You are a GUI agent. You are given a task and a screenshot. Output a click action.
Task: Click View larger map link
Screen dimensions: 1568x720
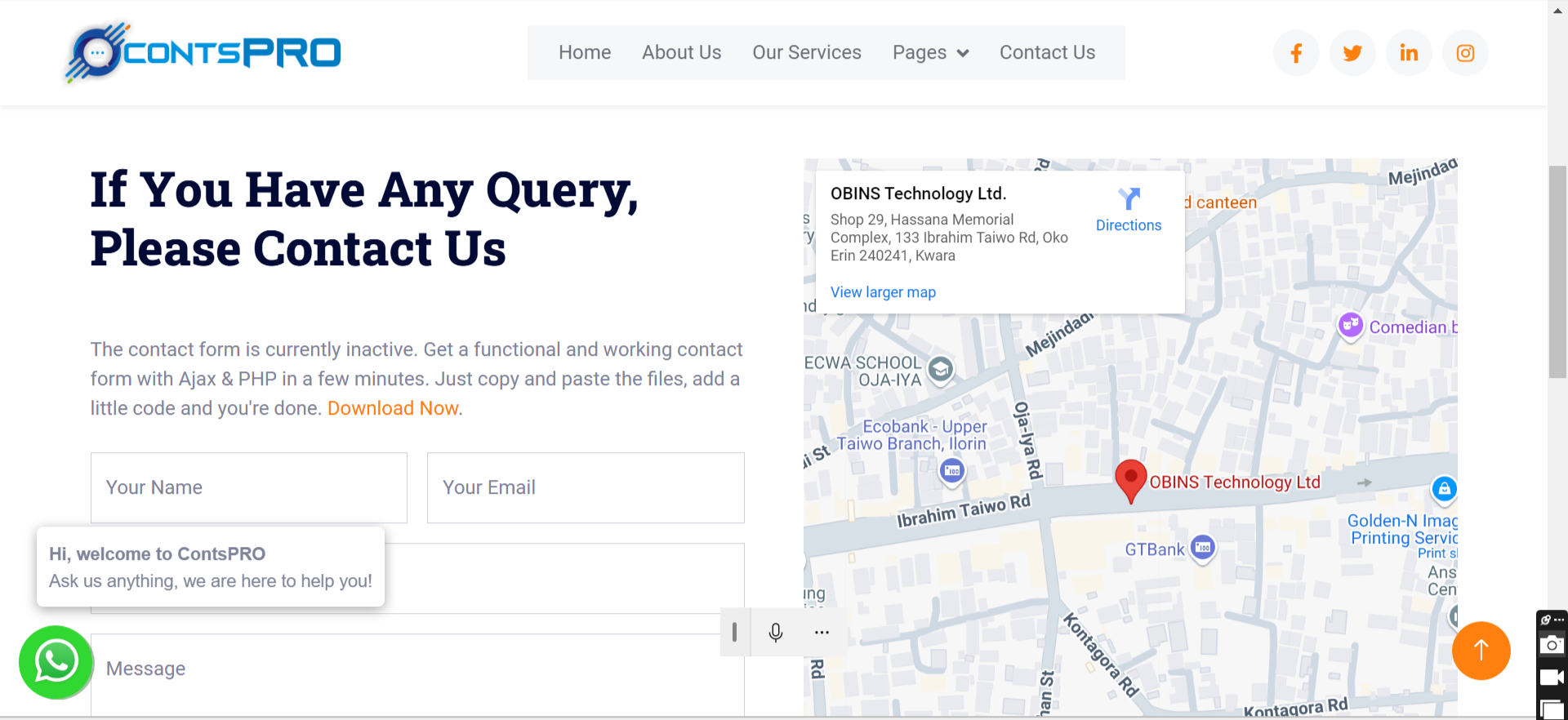883,292
